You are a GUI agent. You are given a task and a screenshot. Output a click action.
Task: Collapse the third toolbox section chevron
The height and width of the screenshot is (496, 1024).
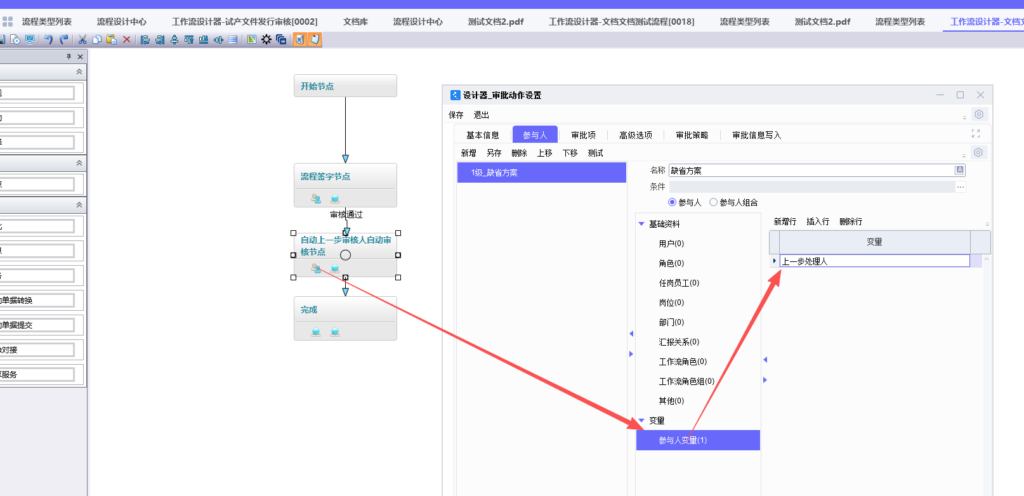[x=79, y=205]
